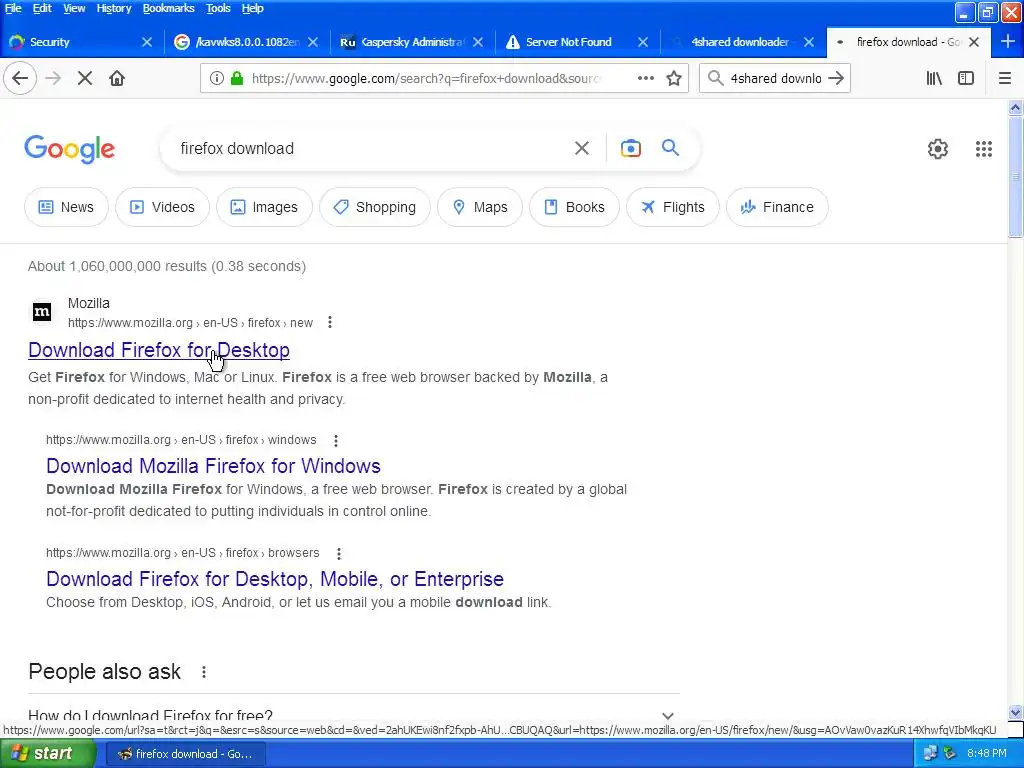
Task: Open Google settings gear
Action: point(938,149)
